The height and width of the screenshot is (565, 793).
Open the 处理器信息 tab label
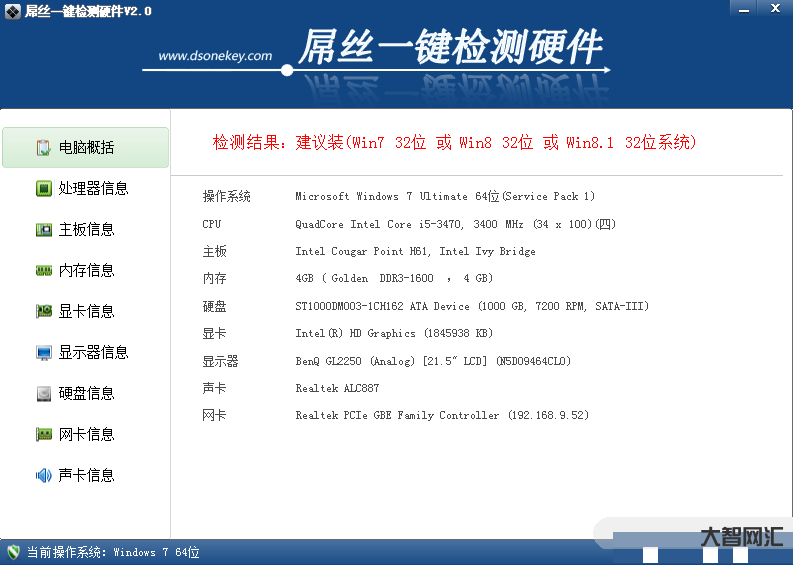[x=93, y=189]
